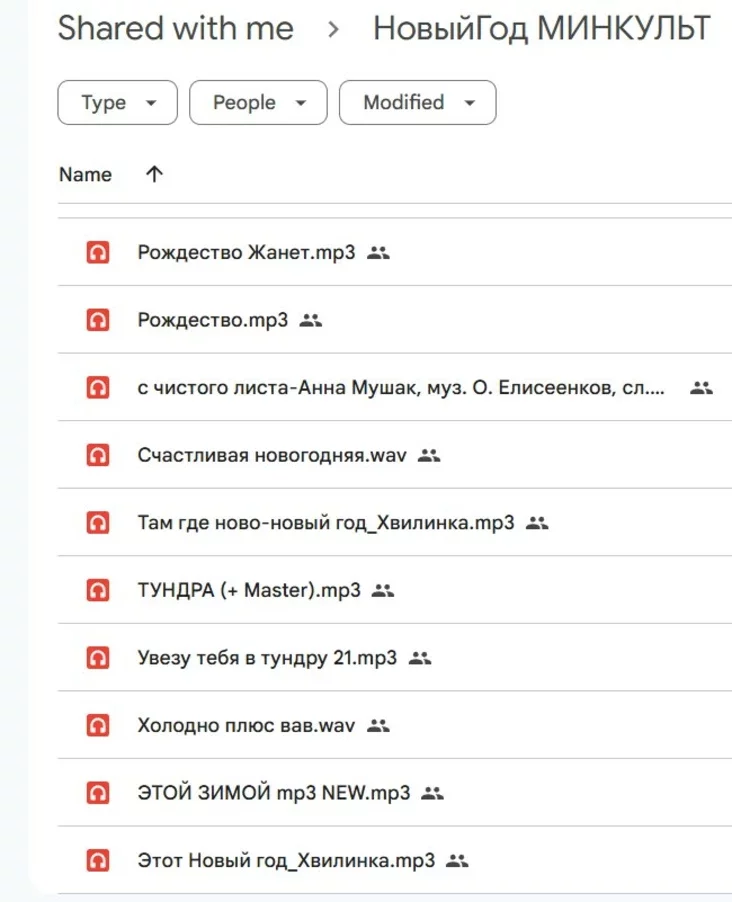Click the audio icon beside Рождество Жанет.mp3
Viewport: 732px width, 902px height.
click(97, 253)
